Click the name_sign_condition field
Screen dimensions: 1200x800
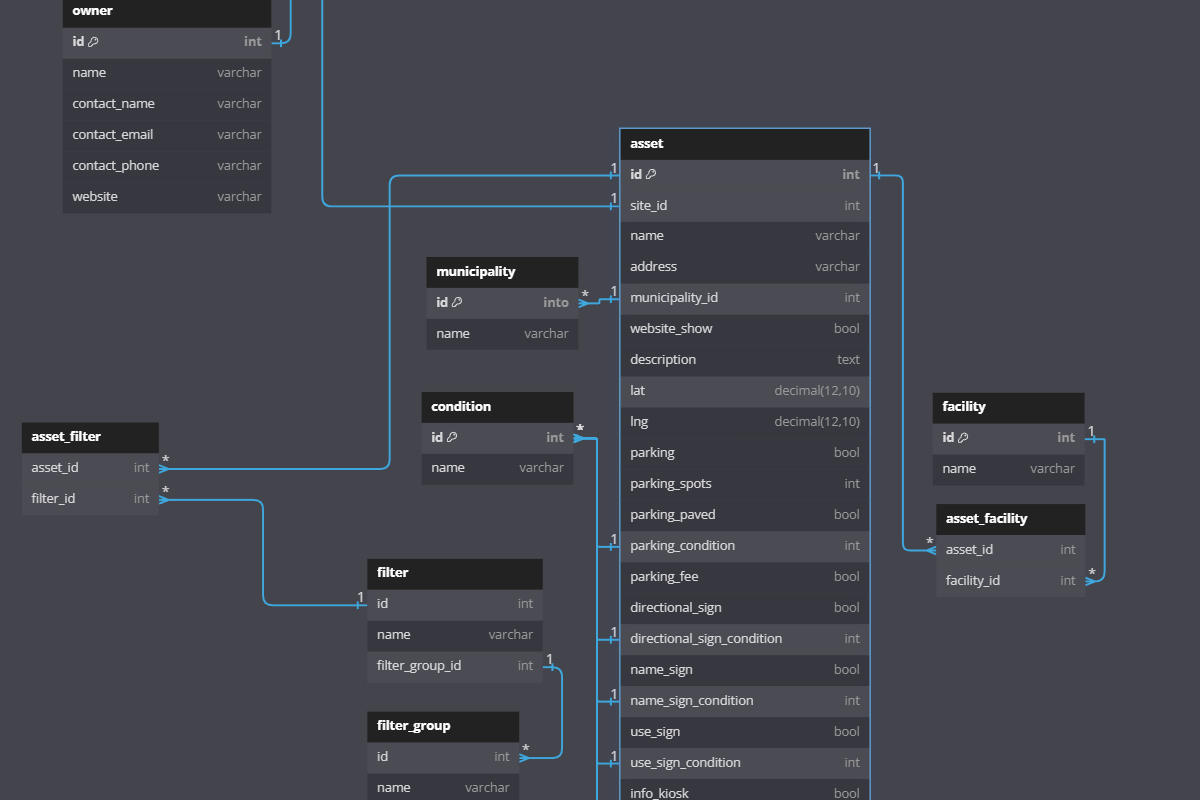[x=745, y=702]
